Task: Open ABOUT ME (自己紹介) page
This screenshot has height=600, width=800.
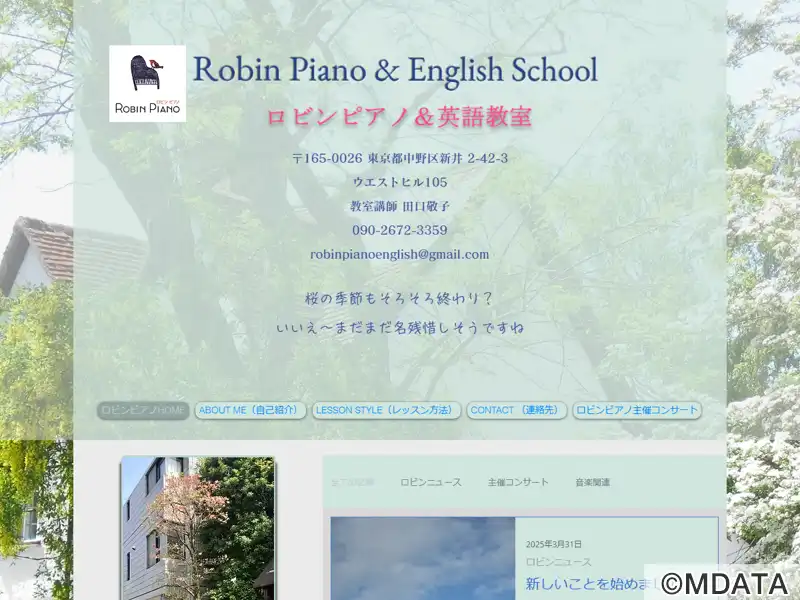Action: click(x=250, y=410)
